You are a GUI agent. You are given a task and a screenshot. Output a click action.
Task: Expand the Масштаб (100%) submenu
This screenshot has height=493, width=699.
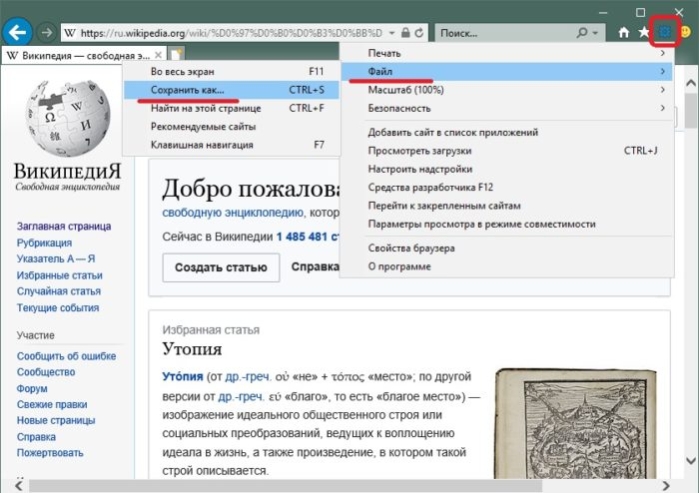coord(507,90)
